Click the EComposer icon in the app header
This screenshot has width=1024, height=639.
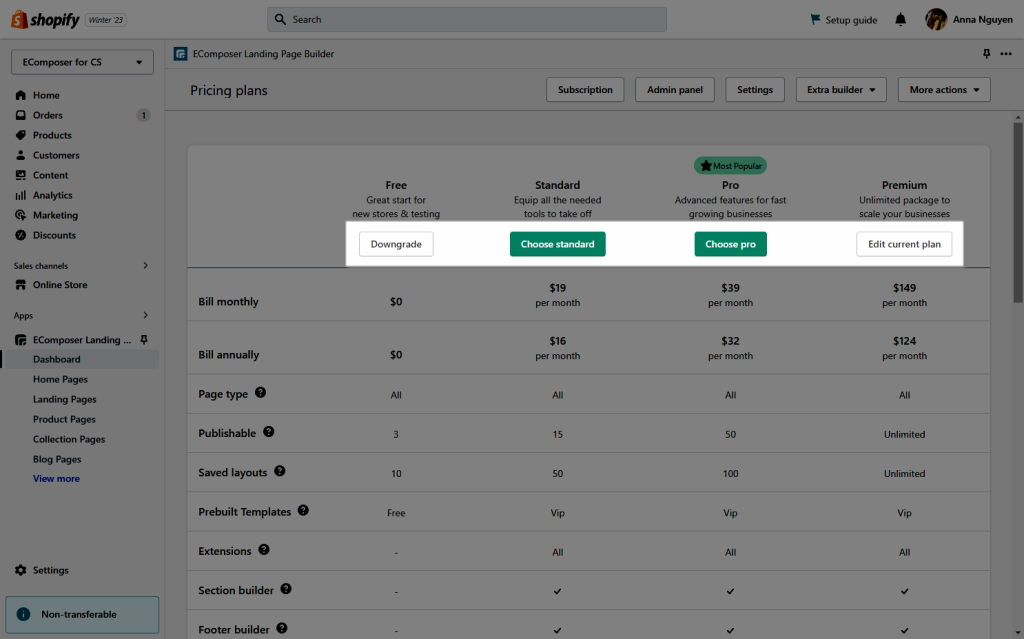coord(180,54)
